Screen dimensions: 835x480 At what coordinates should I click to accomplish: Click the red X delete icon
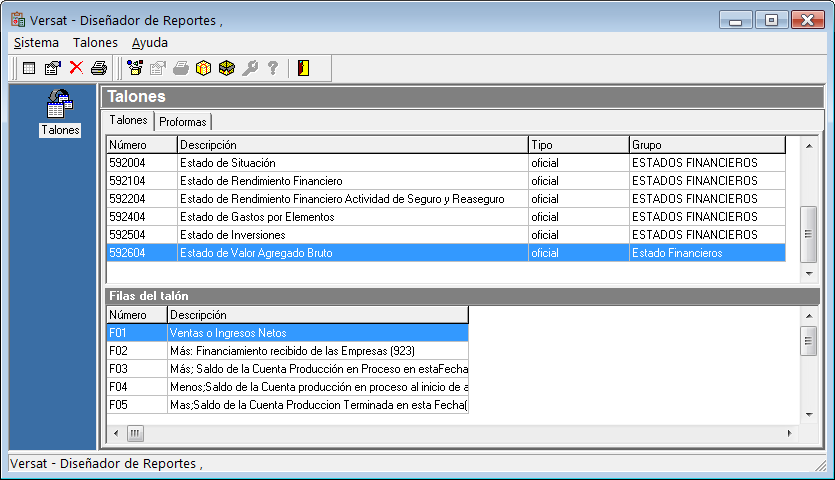click(76, 68)
